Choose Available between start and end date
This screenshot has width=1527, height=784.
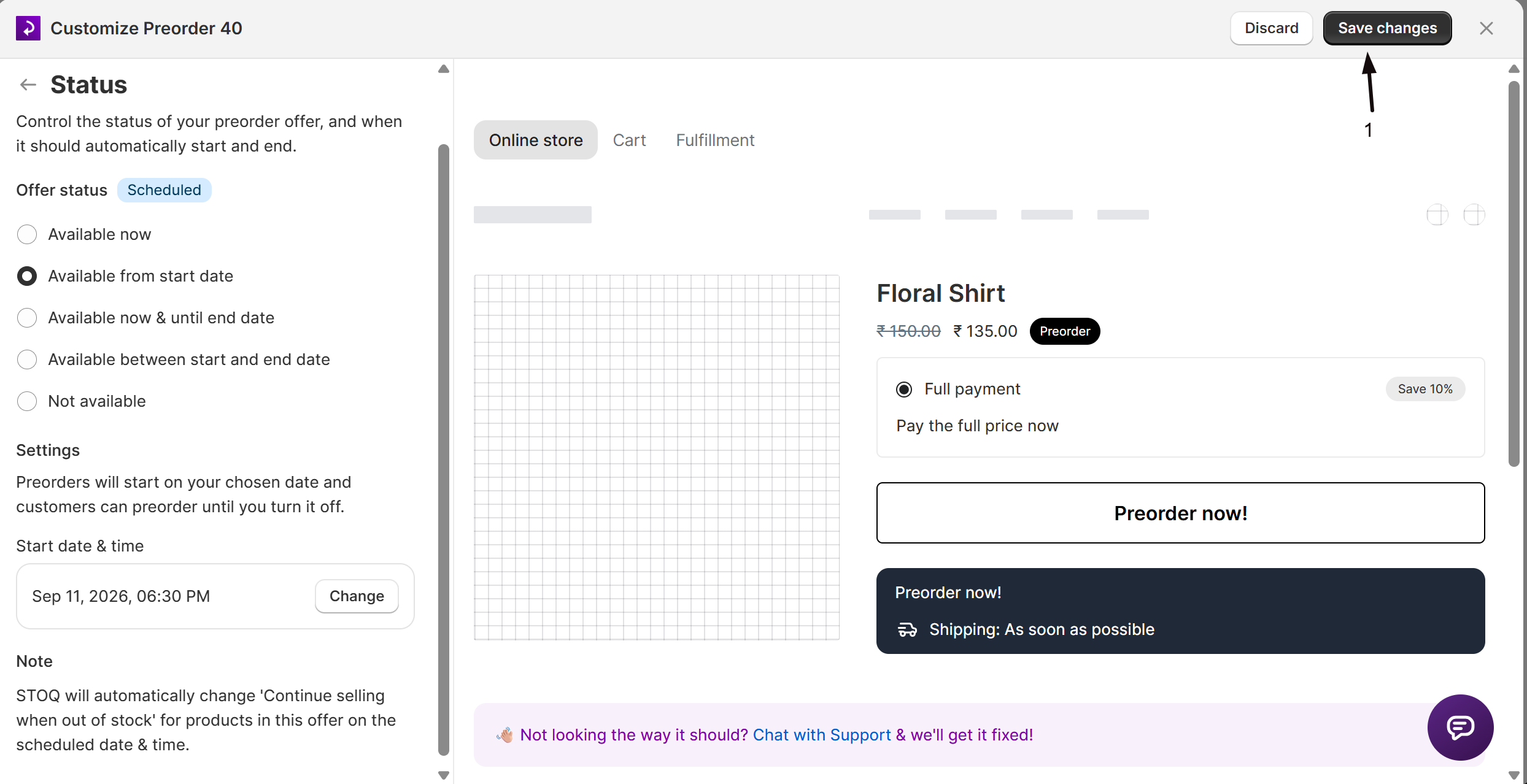click(x=27, y=359)
